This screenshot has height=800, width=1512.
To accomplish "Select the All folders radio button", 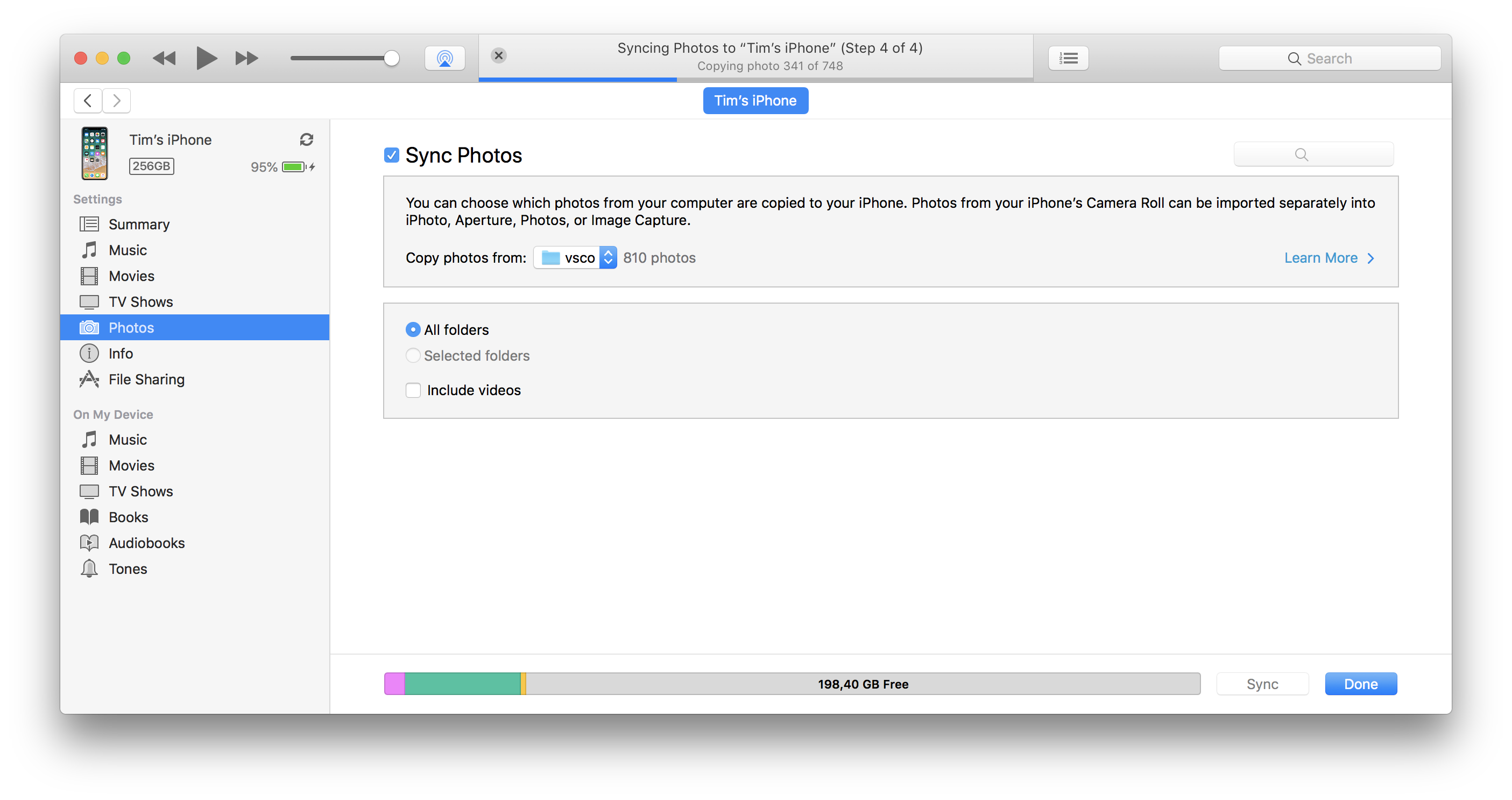I will pyautogui.click(x=413, y=330).
